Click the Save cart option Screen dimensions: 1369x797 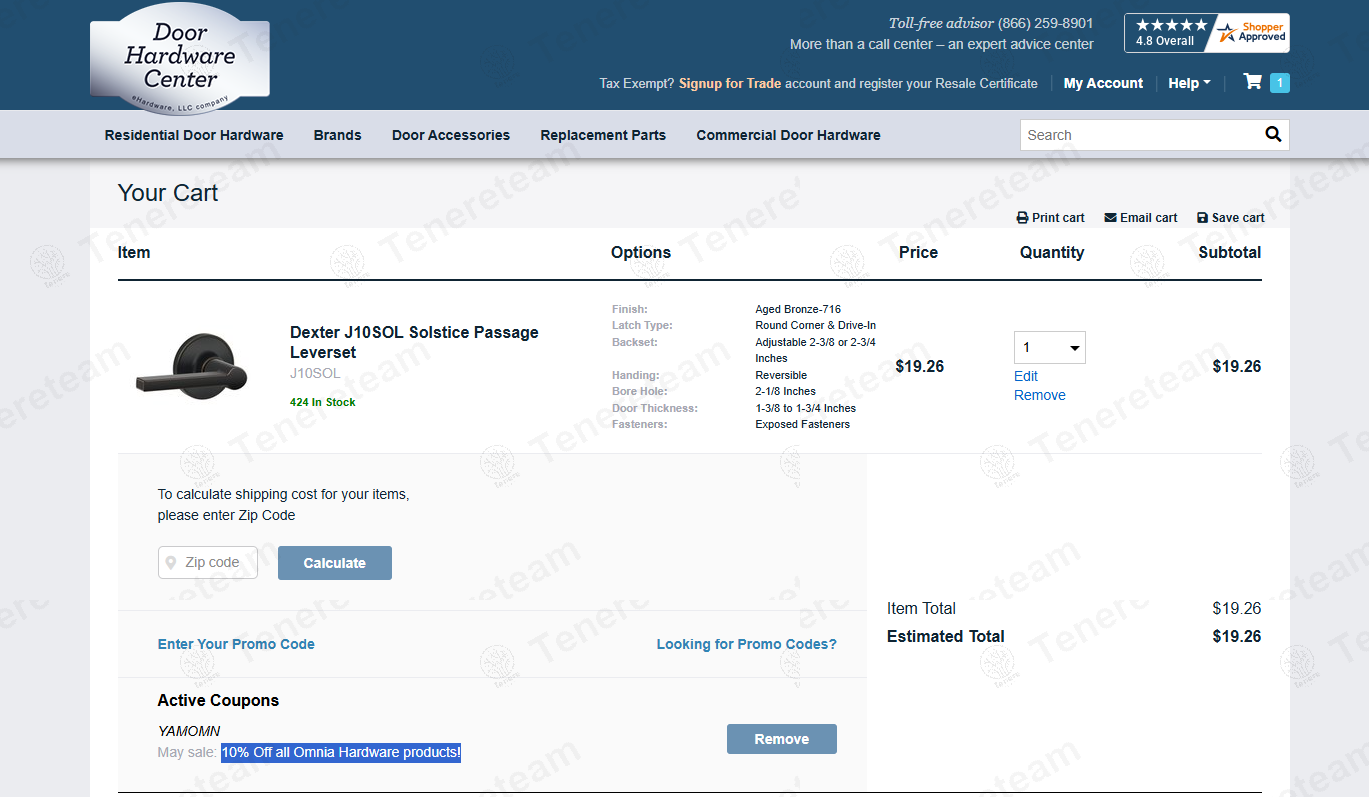point(1230,218)
